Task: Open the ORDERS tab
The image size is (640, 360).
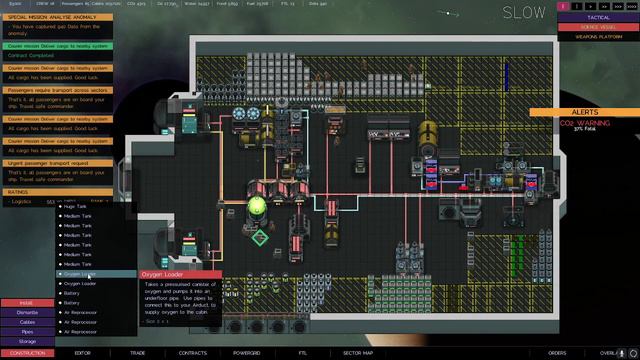Action: (x=557, y=353)
